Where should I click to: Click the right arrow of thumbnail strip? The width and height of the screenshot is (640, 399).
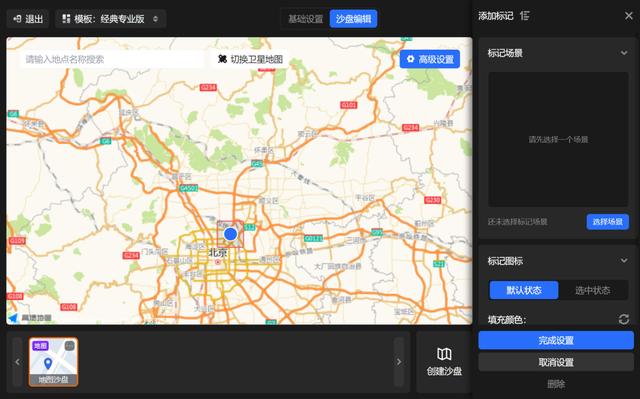coord(399,362)
